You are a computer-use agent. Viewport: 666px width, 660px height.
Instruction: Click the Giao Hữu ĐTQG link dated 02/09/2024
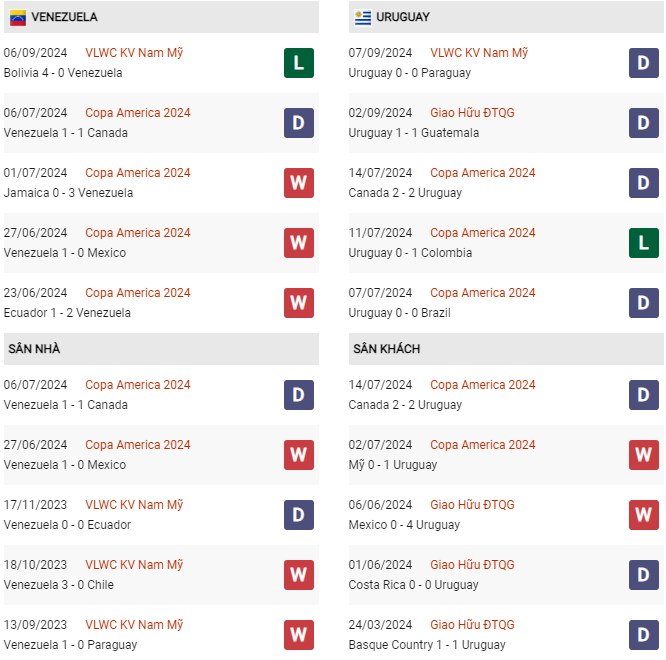[472, 113]
